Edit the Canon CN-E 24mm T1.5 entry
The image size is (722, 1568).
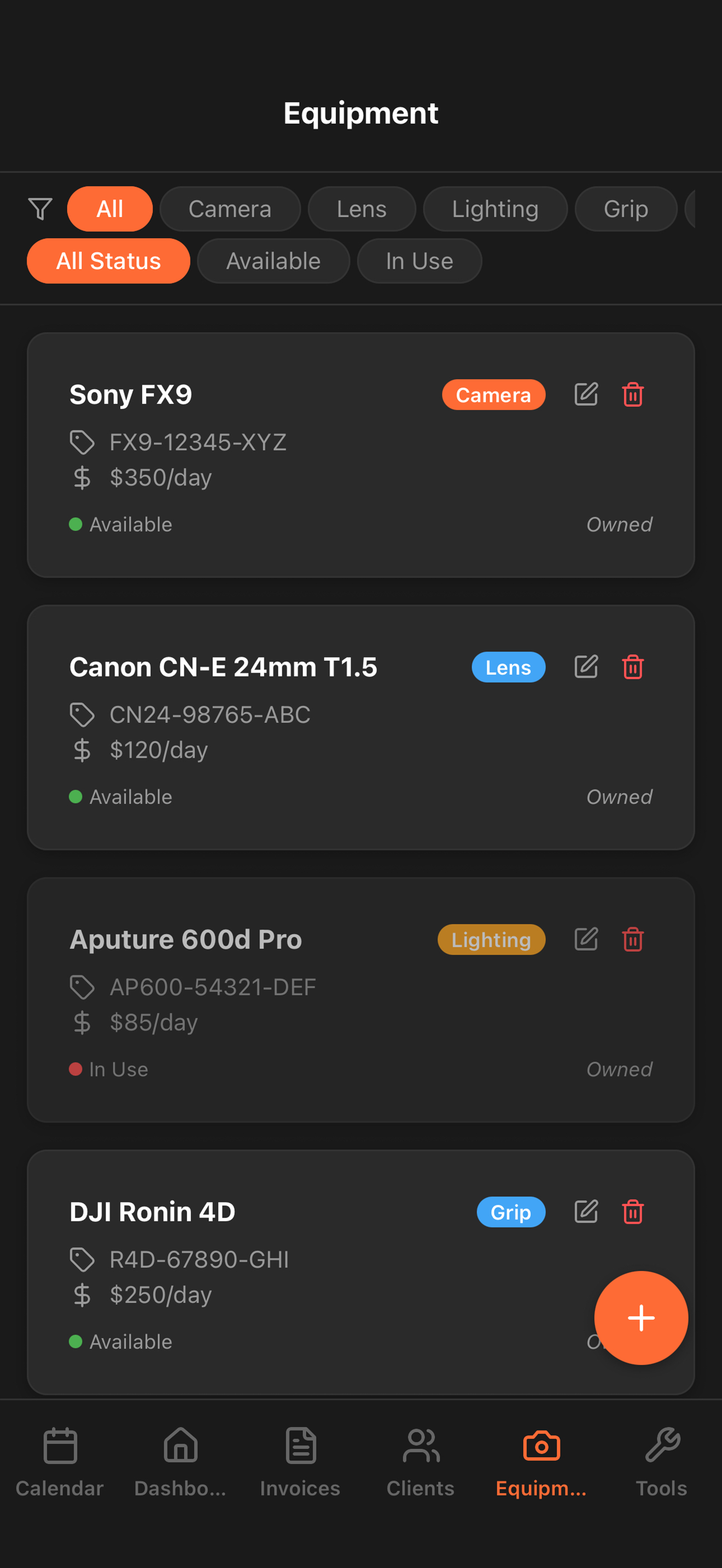tap(586, 666)
